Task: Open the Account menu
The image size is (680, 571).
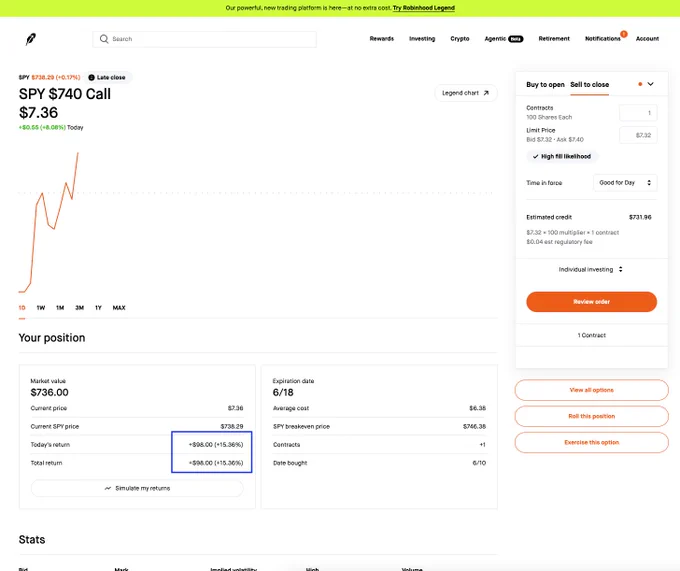Action: tap(647, 39)
